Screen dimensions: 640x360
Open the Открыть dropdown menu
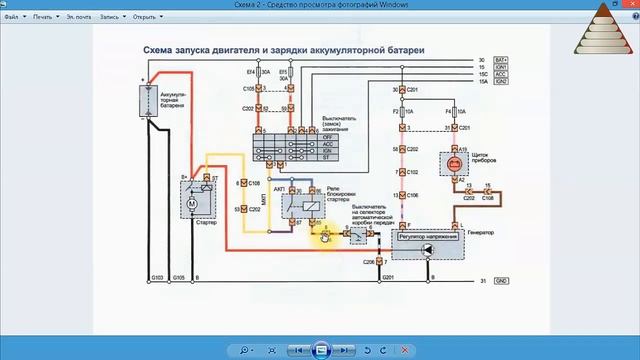point(148,17)
